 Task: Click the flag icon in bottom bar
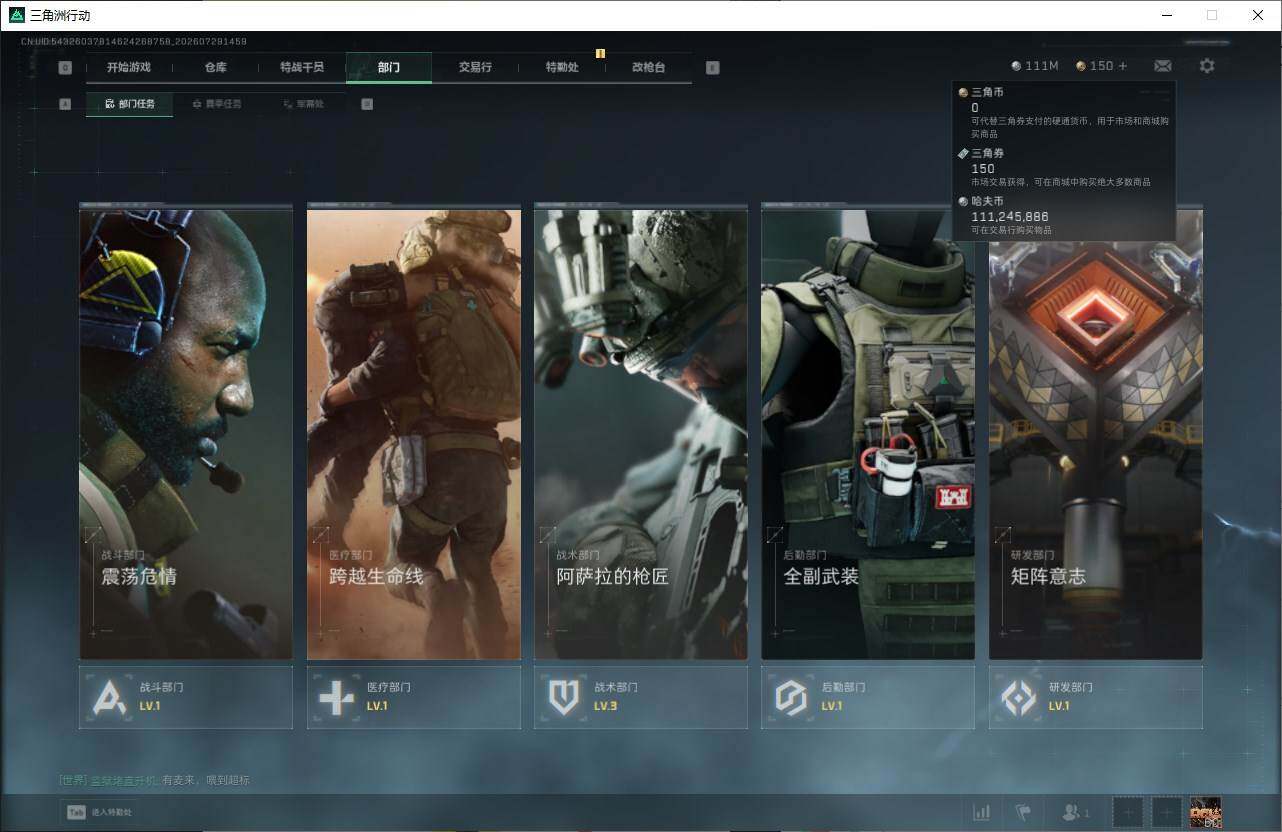(1023, 812)
